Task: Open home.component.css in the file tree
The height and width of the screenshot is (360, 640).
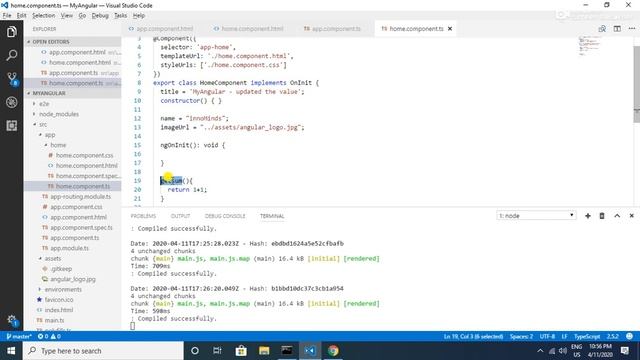Action: click(84, 155)
